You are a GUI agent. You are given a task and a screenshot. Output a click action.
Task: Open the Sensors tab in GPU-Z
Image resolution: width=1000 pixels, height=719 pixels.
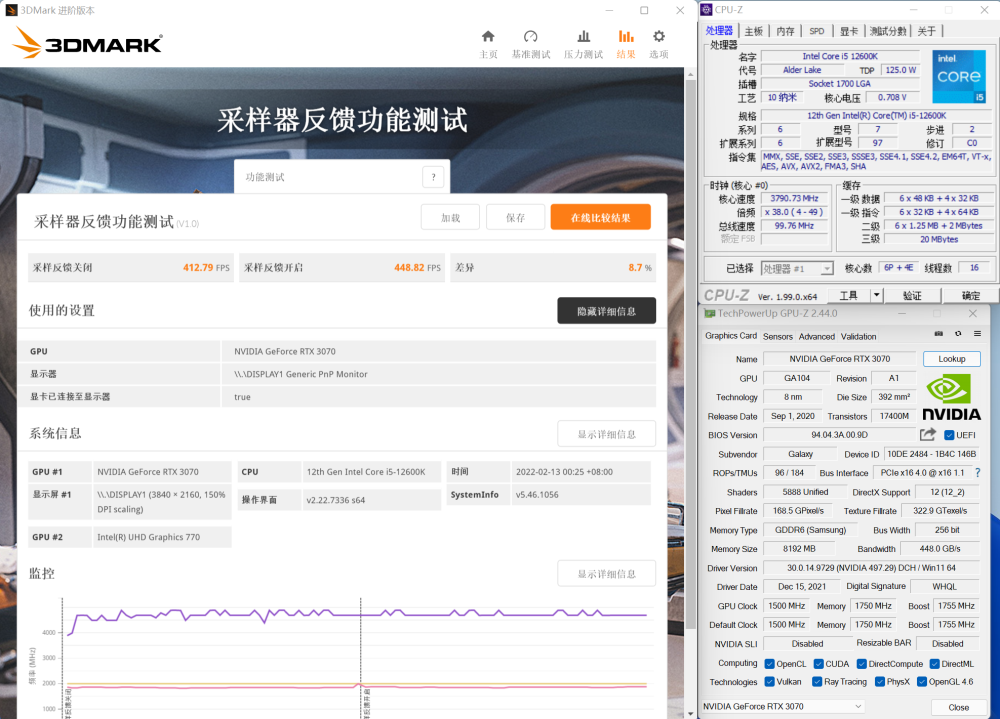pos(777,336)
